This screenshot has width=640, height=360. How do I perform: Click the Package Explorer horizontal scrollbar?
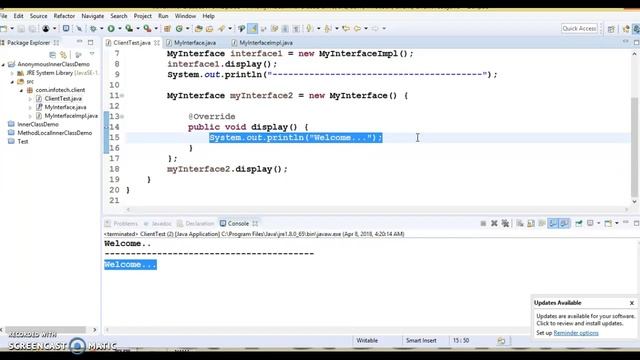coord(46,329)
